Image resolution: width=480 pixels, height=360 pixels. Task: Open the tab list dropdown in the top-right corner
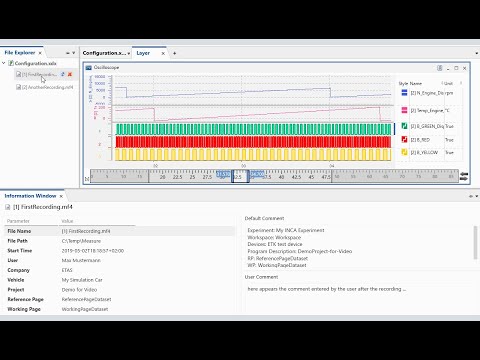477,53
